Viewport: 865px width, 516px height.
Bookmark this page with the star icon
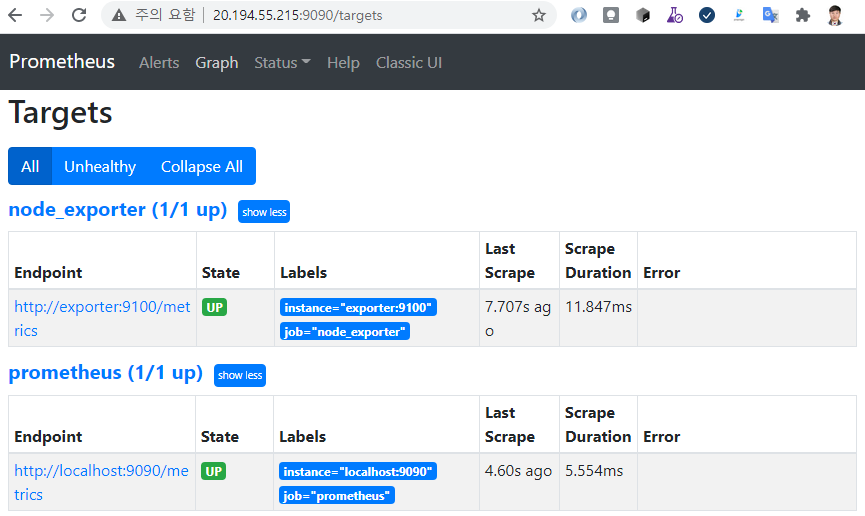coord(539,15)
